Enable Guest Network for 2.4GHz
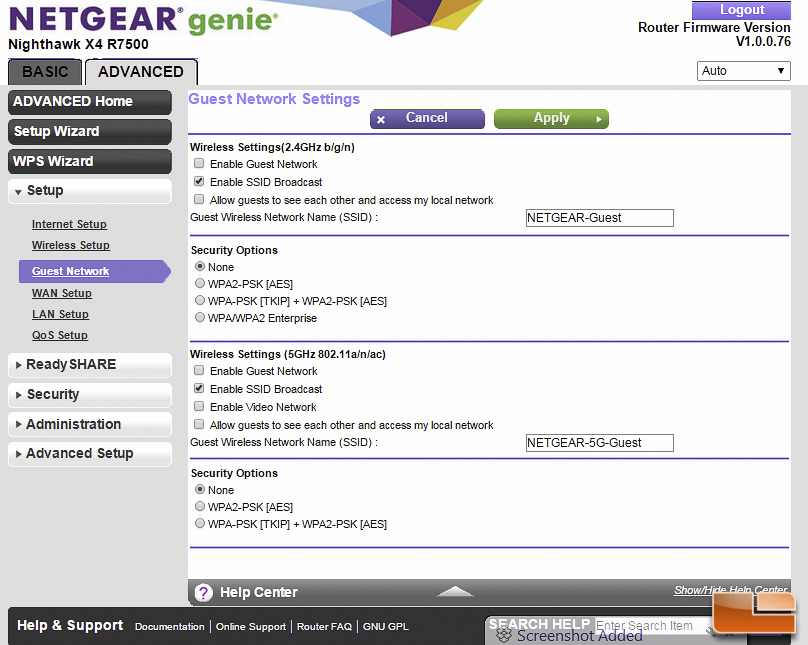The height and width of the screenshot is (645, 808). pyautogui.click(x=199, y=163)
